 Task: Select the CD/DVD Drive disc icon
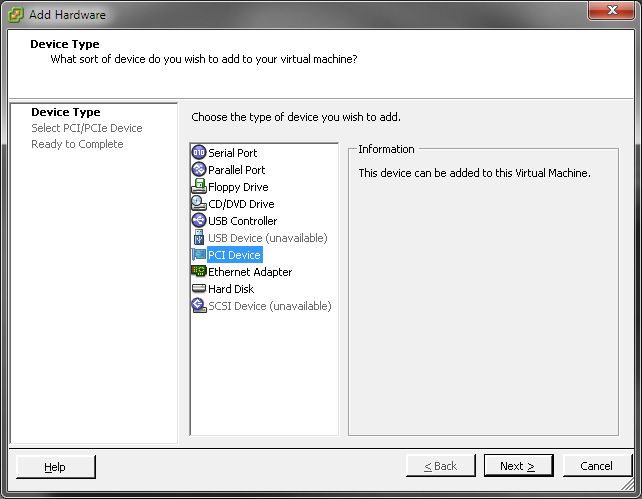[x=199, y=203]
